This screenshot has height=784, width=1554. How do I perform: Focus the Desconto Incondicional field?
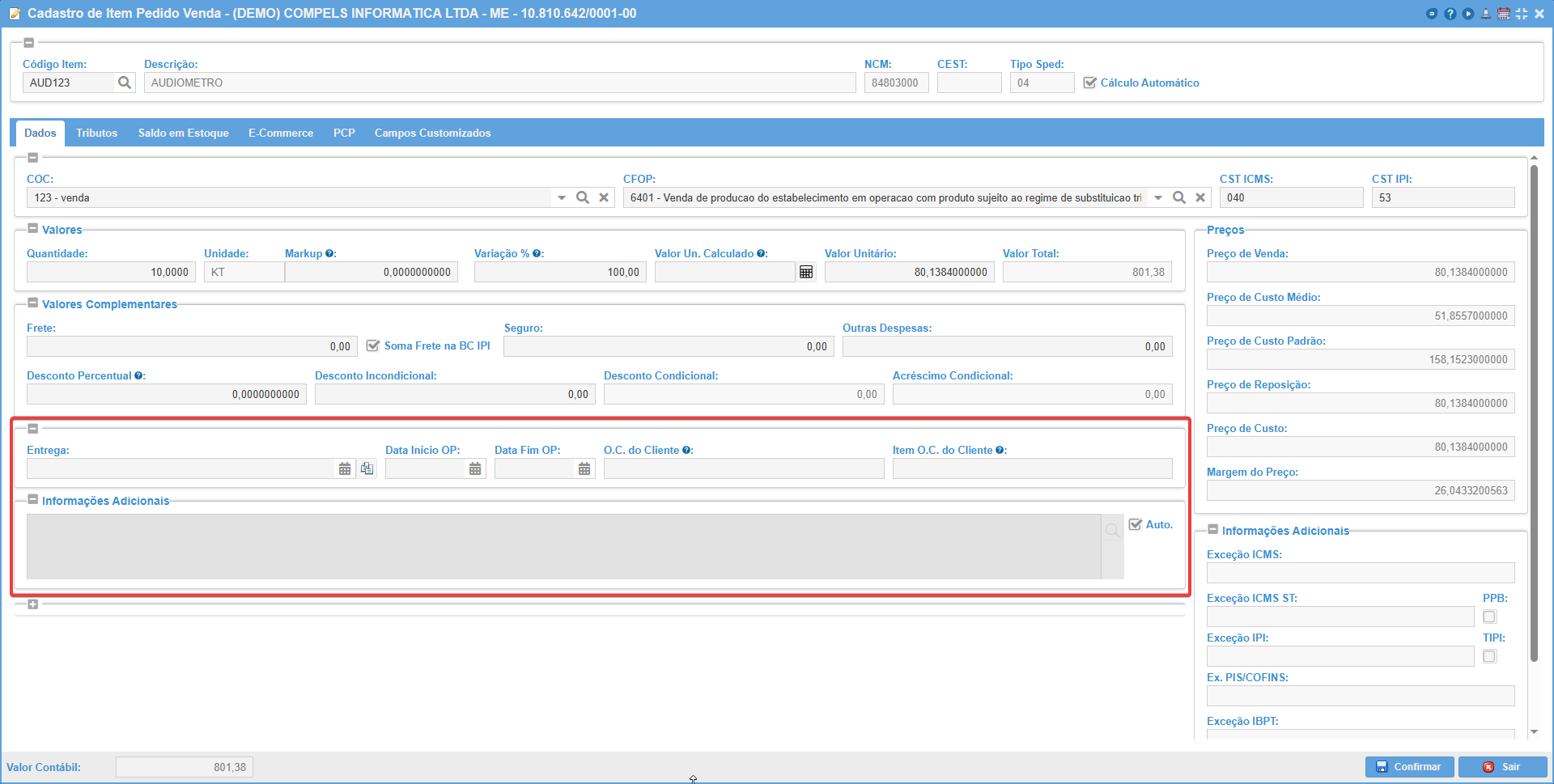tap(455, 394)
